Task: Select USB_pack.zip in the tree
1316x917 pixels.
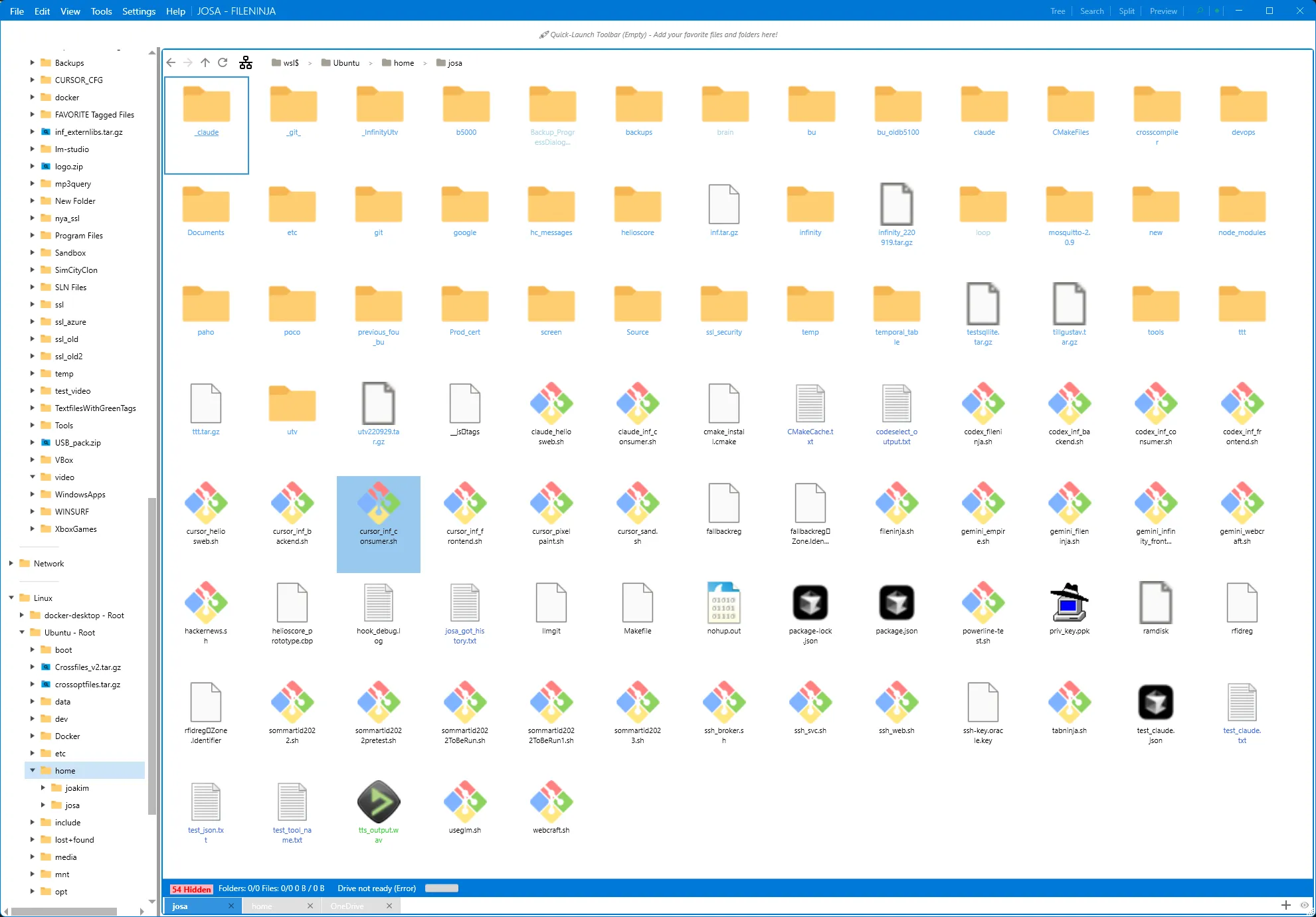Action: tap(78, 442)
